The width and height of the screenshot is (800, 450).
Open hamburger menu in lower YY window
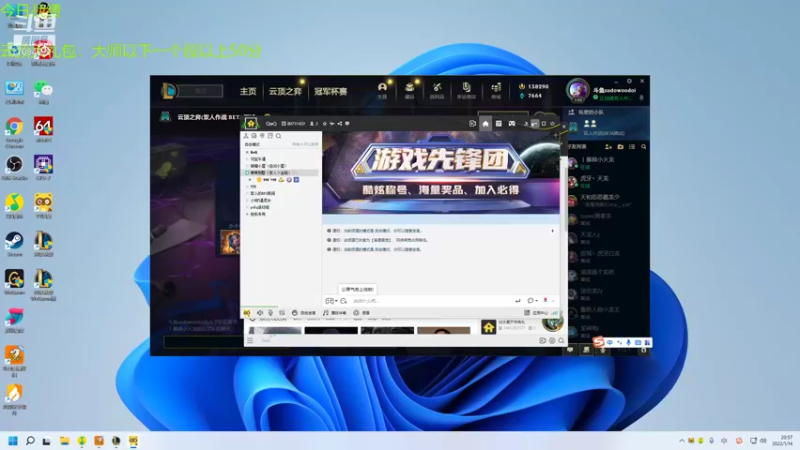tap(250, 340)
